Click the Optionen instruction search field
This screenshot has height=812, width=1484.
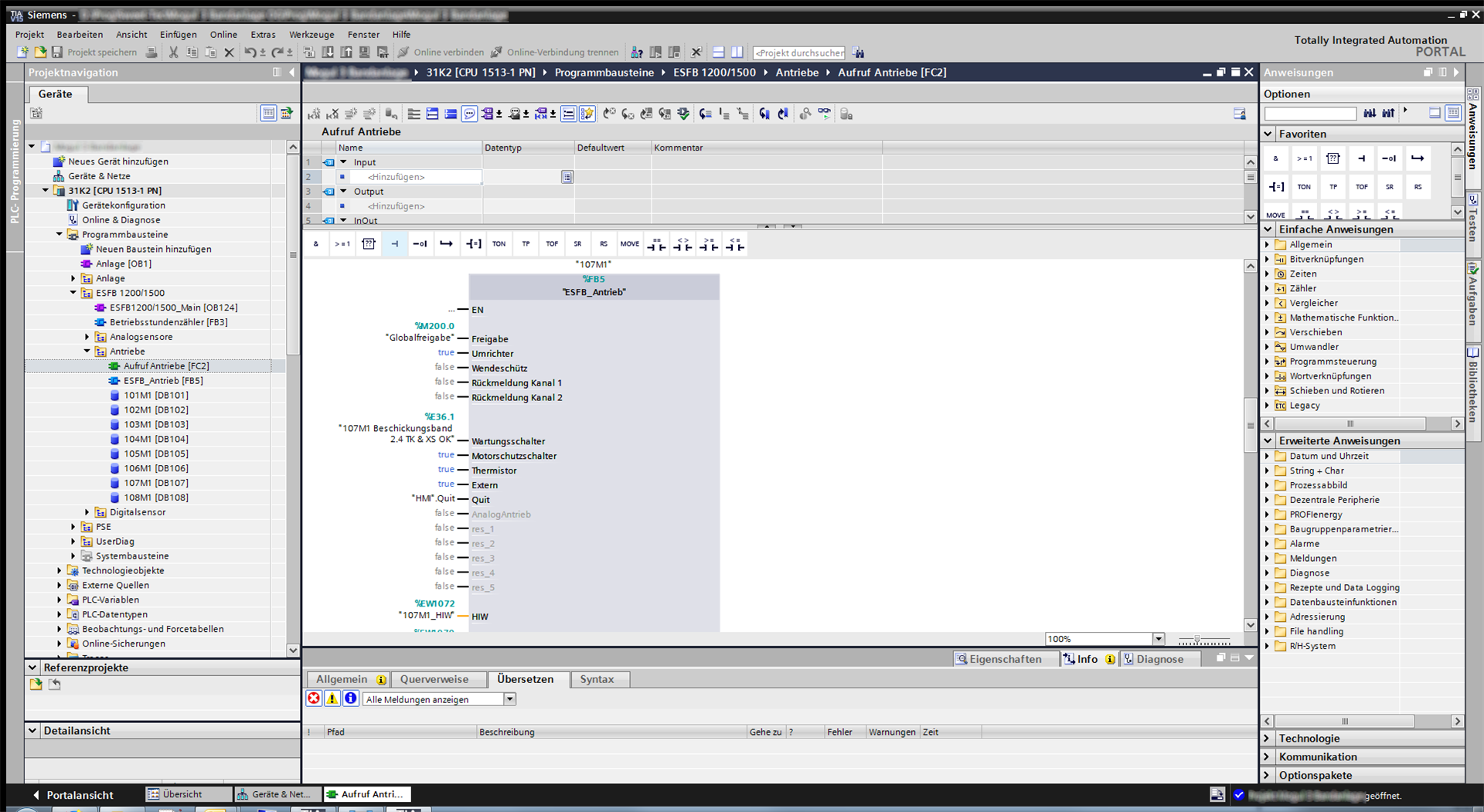[1310, 114]
